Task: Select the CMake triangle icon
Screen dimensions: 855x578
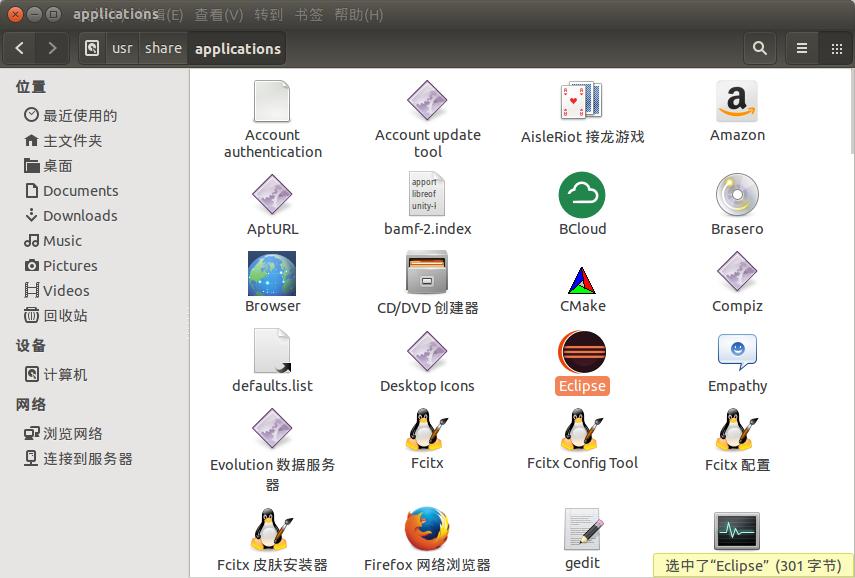Action: [582, 281]
